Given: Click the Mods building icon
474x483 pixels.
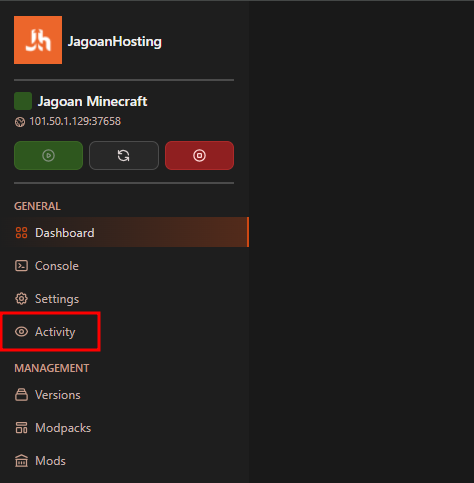Looking at the screenshot, I should 21,461.
